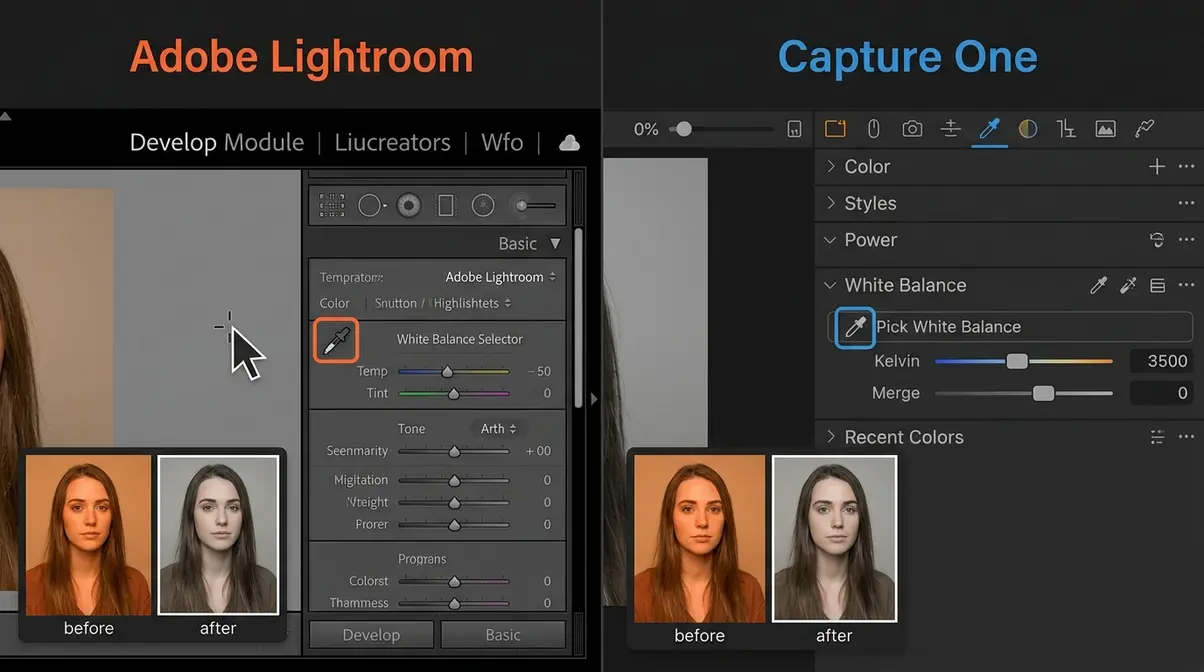Open the active eyedropper Color tool tab
The height and width of the screenshot is (672, 1204).
[989, 129]
